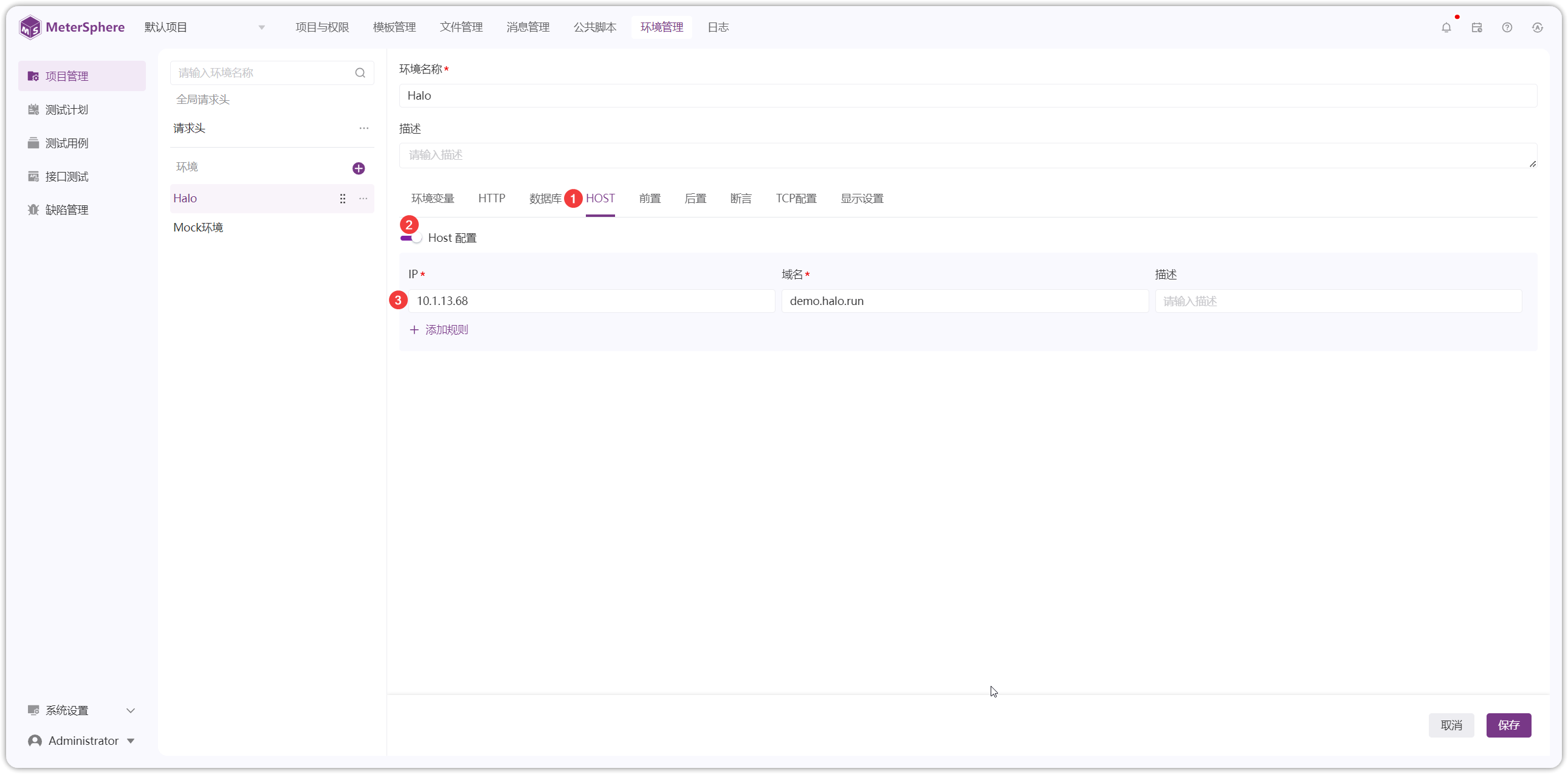This screenshot has height=774, width=1568.
Task: Click the MeterSphere logo icon
Action: click(x=30, y=27)
